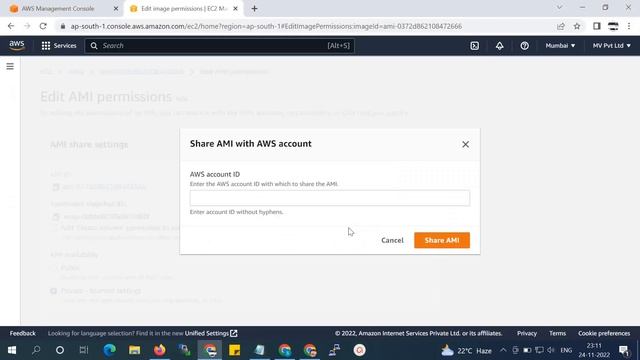Close the Edit image permissions tab
This screenshot has height=360, width=640.
click(x=235, y=9)
